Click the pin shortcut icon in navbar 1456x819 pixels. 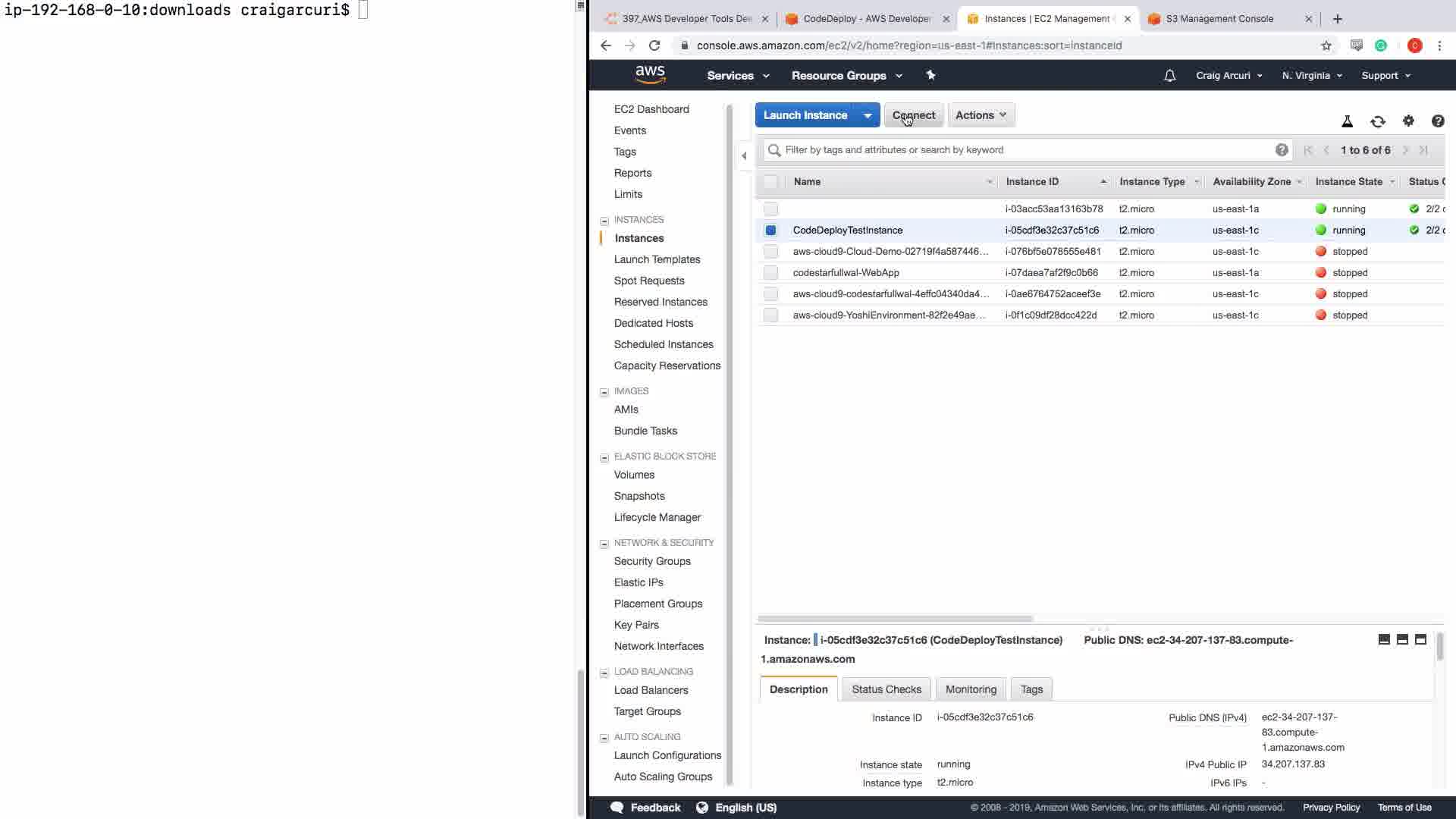tap(930, 75)
